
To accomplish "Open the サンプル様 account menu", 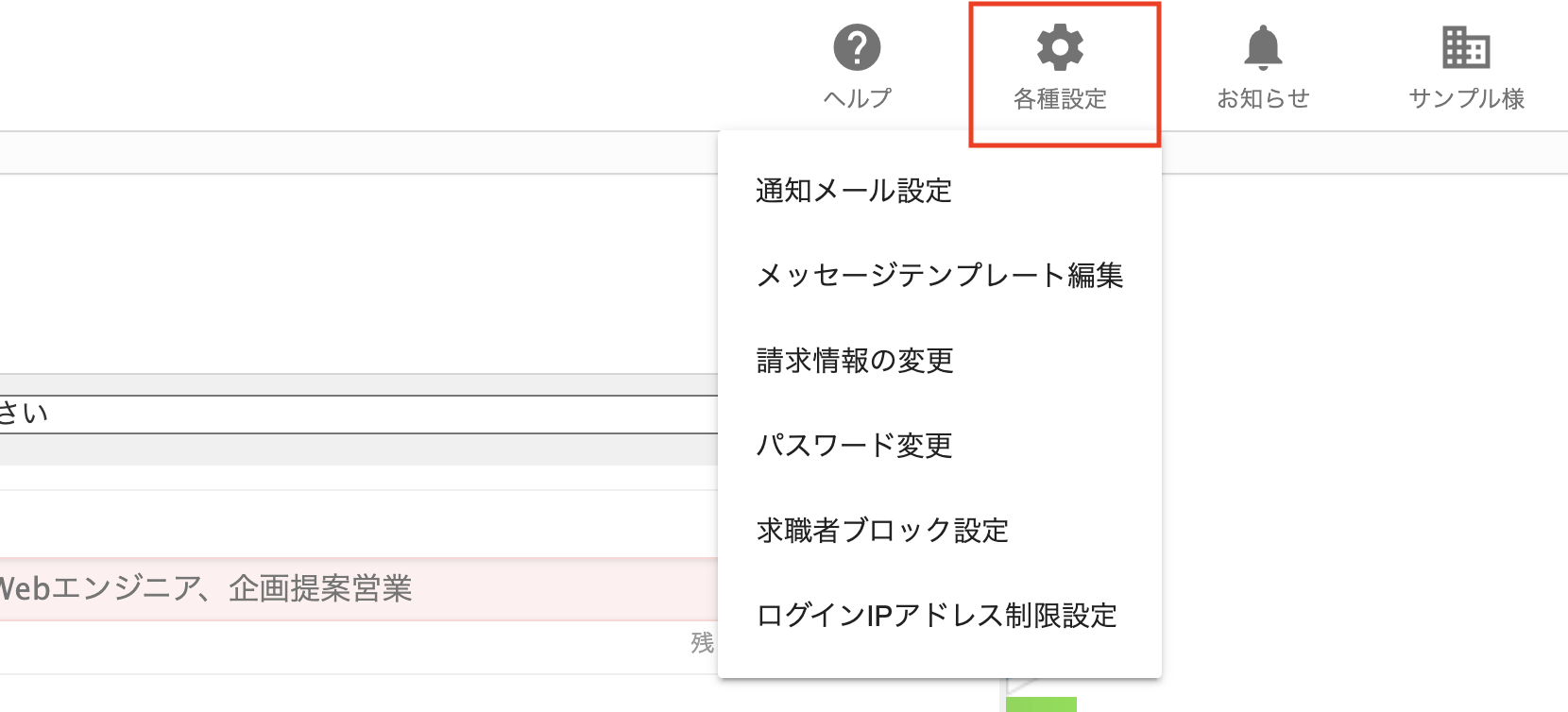I will point(1466,98).
